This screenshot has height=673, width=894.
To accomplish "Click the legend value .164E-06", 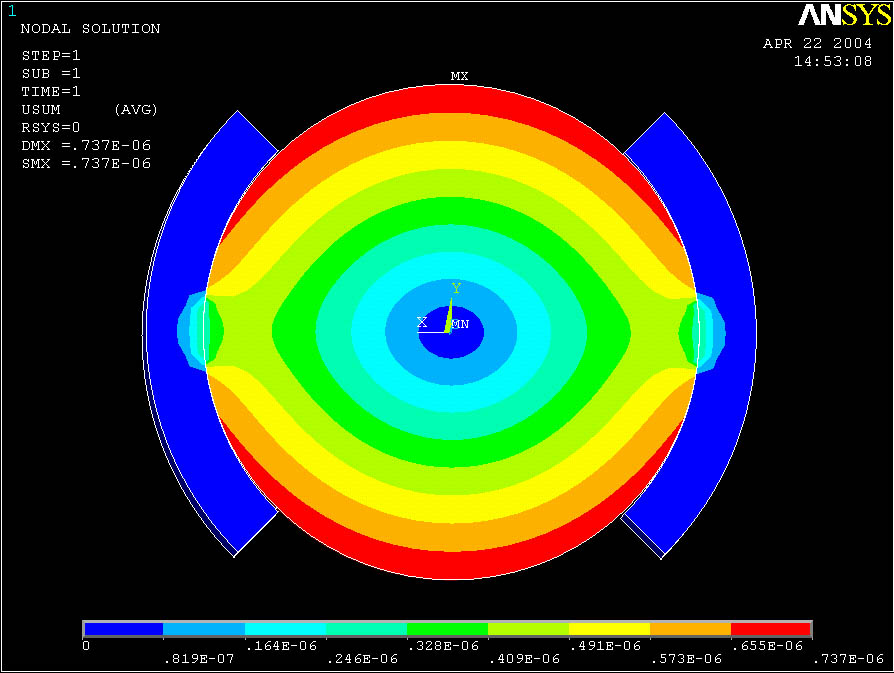I will tap(281, 646).
